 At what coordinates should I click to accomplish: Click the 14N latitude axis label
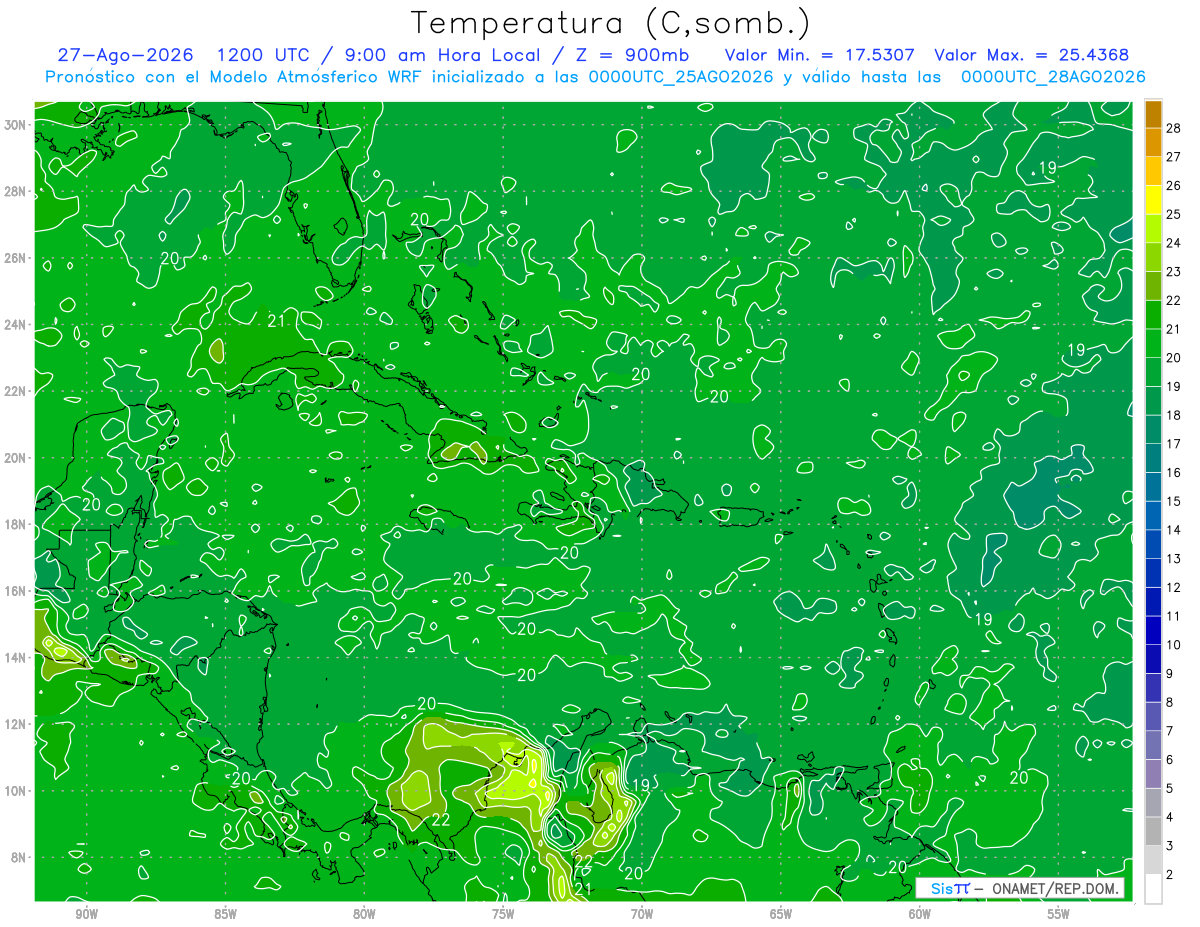[16, 657]
